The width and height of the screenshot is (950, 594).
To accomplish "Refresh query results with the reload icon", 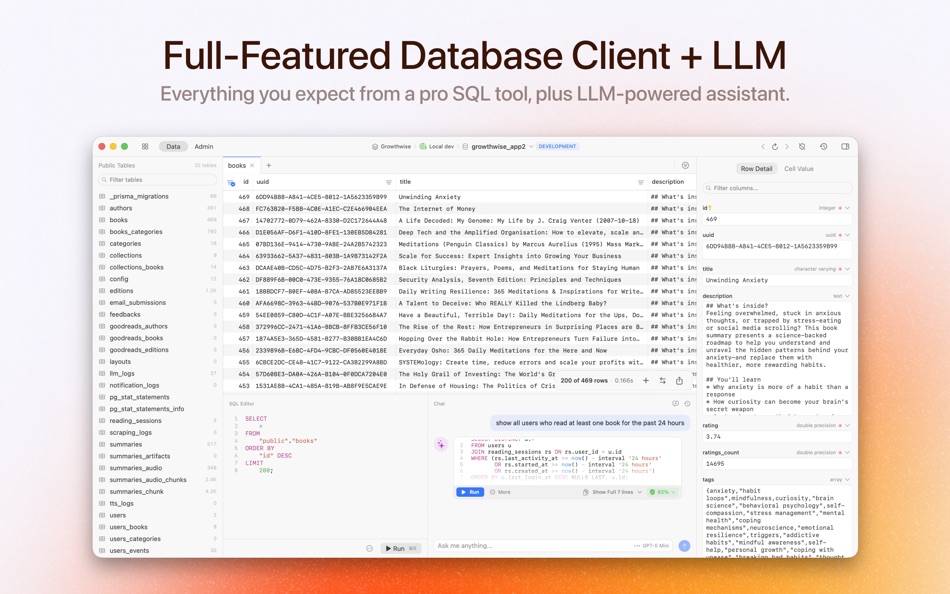I will pyautogui.click(x=663, y=382).
